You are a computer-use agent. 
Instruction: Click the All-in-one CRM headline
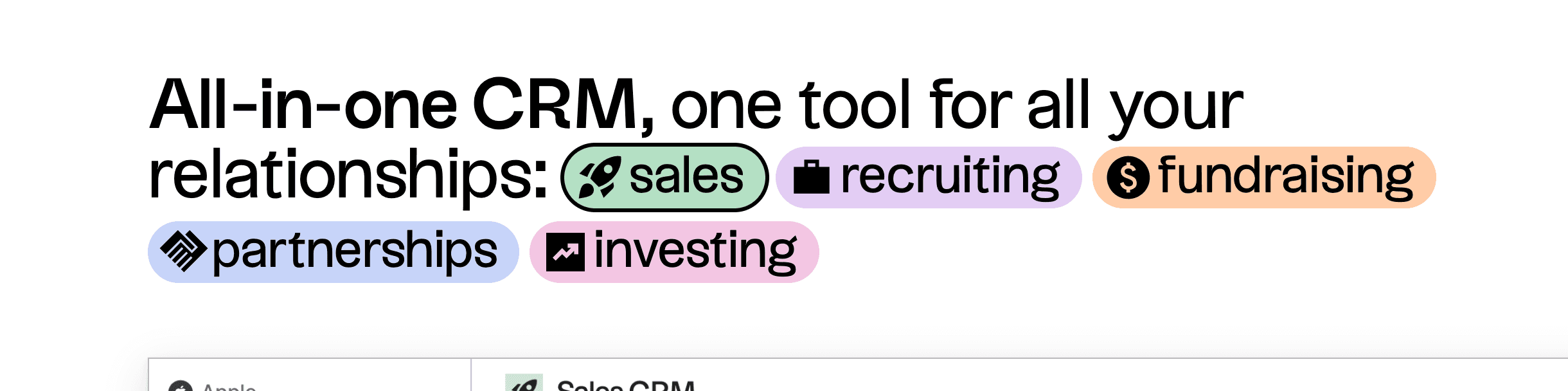pos(401,105)
